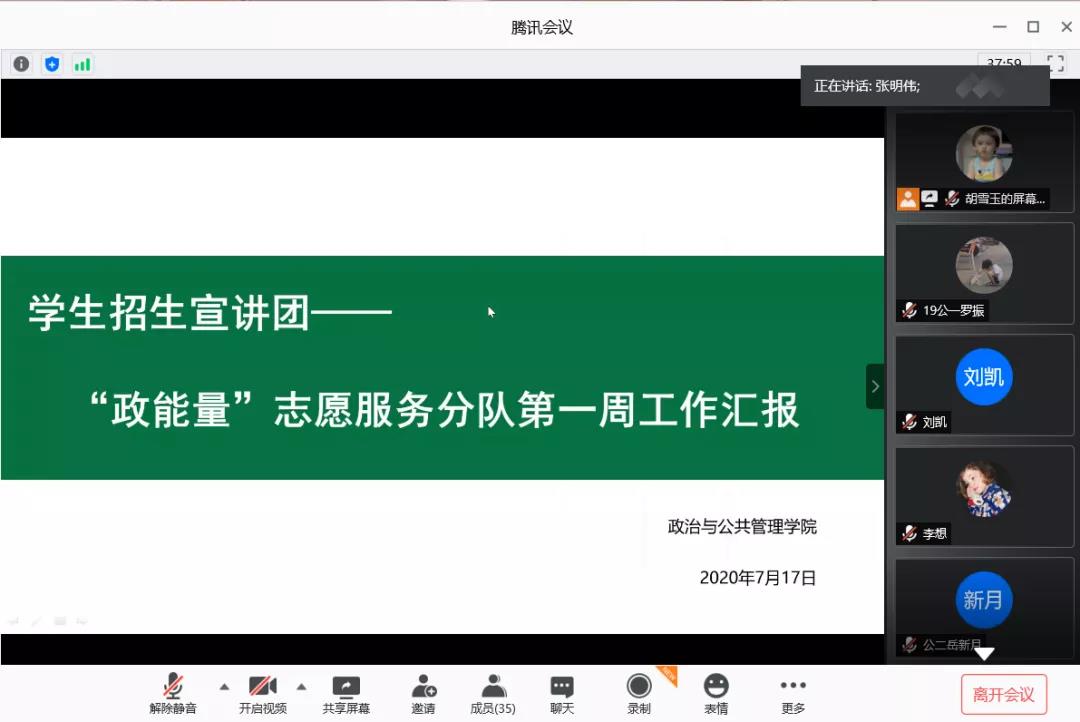This screenshot has width=1080, height=722.
Task: Enter full screen mode
Action: (1055, 63)
